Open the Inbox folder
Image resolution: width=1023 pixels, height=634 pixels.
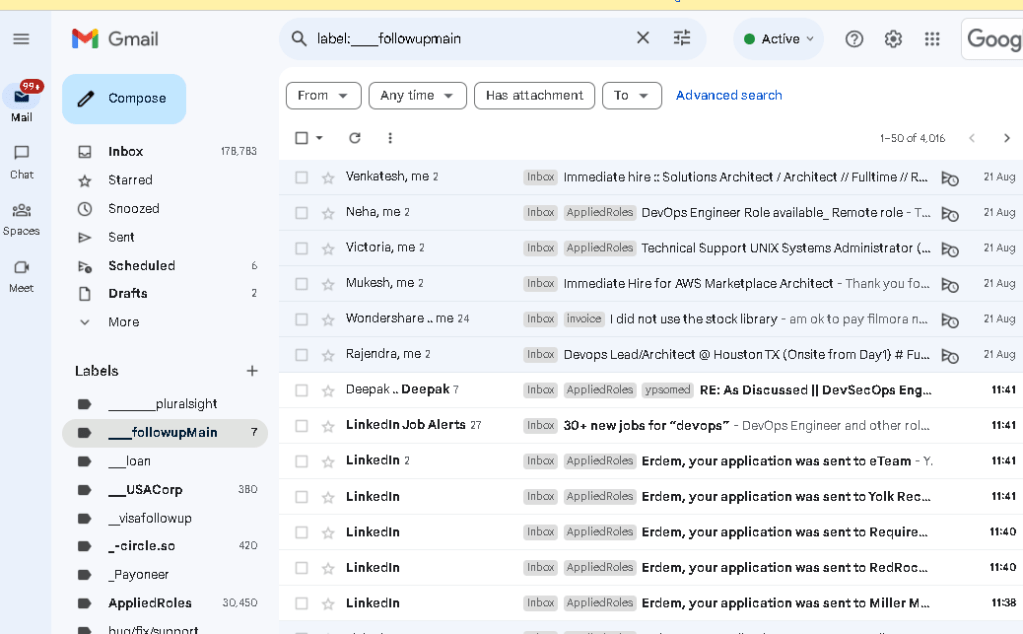coord(166,151)
